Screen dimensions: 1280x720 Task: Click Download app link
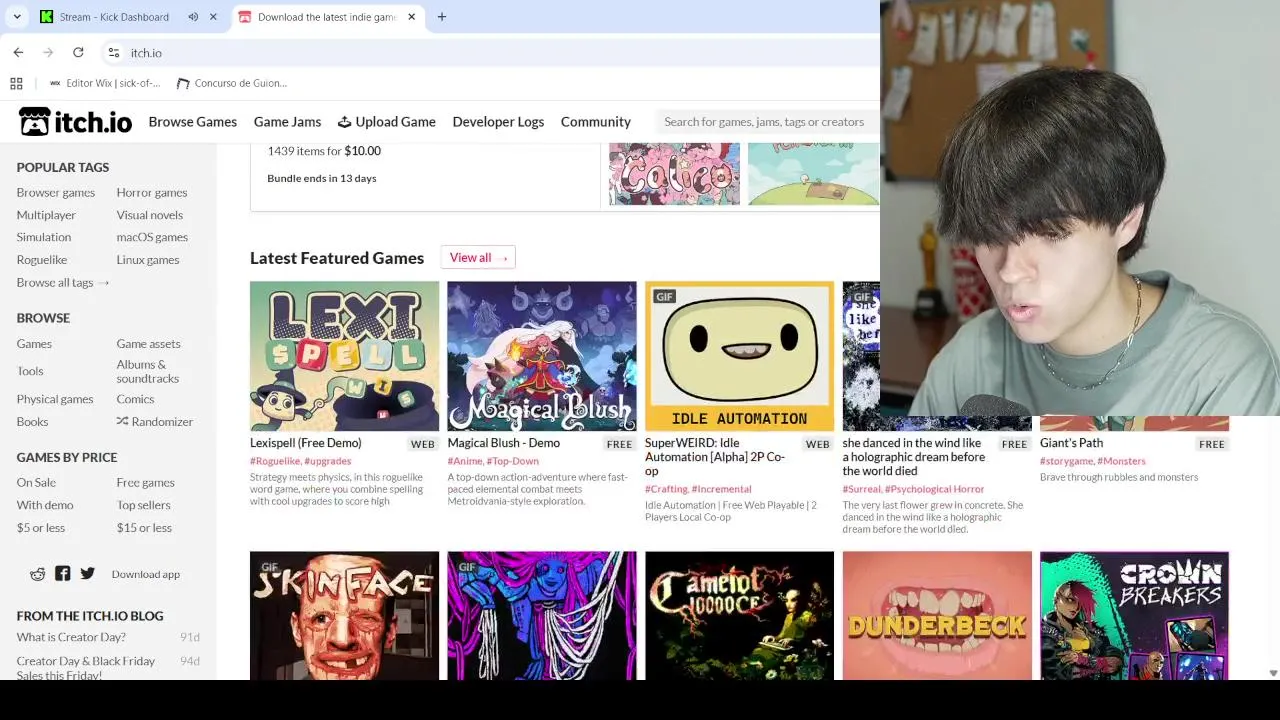coord(146,574)
